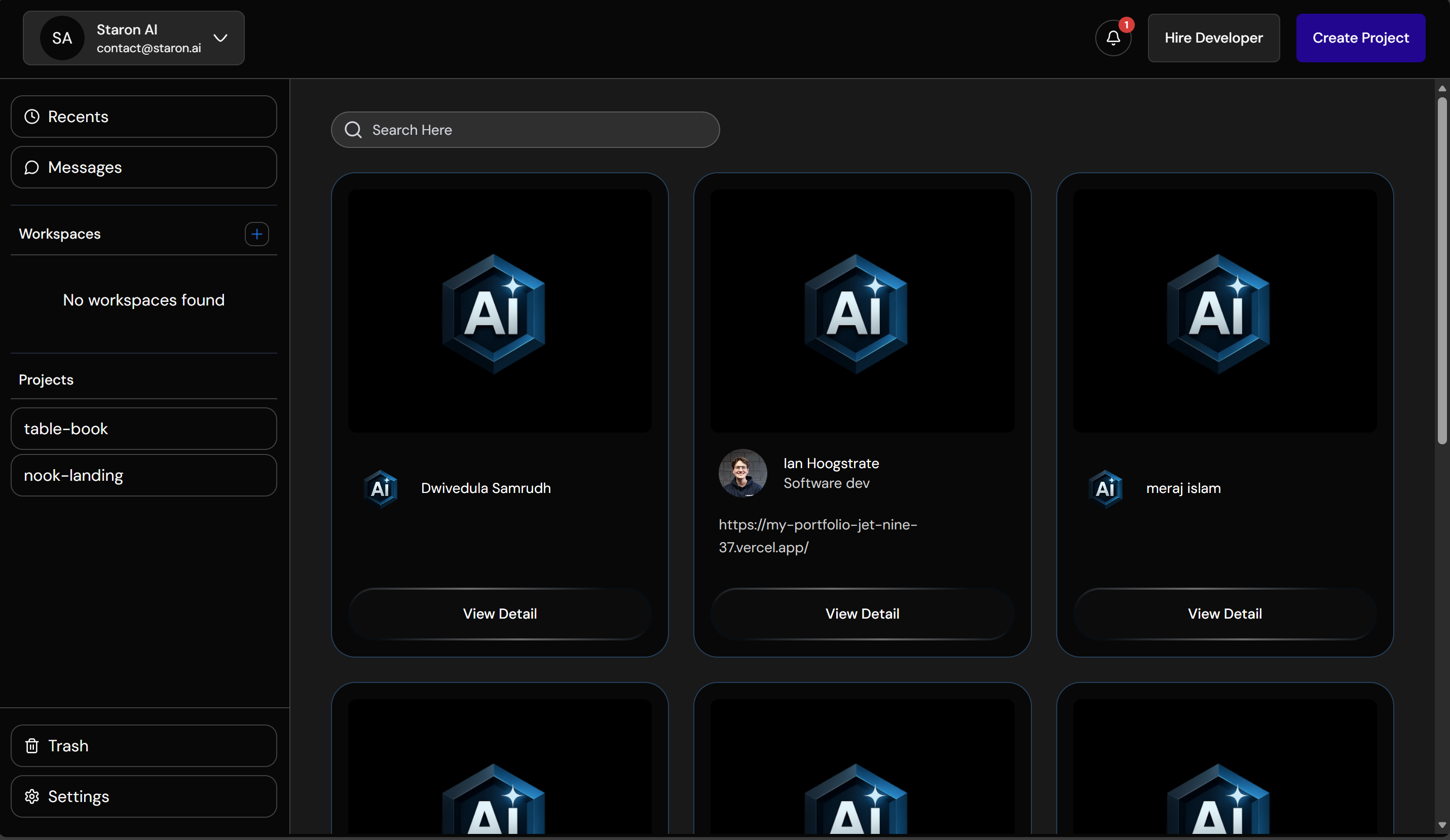The image size is (1450, 840).
Task: Click the plus to add a new workspace
Action: coord(256,234)
